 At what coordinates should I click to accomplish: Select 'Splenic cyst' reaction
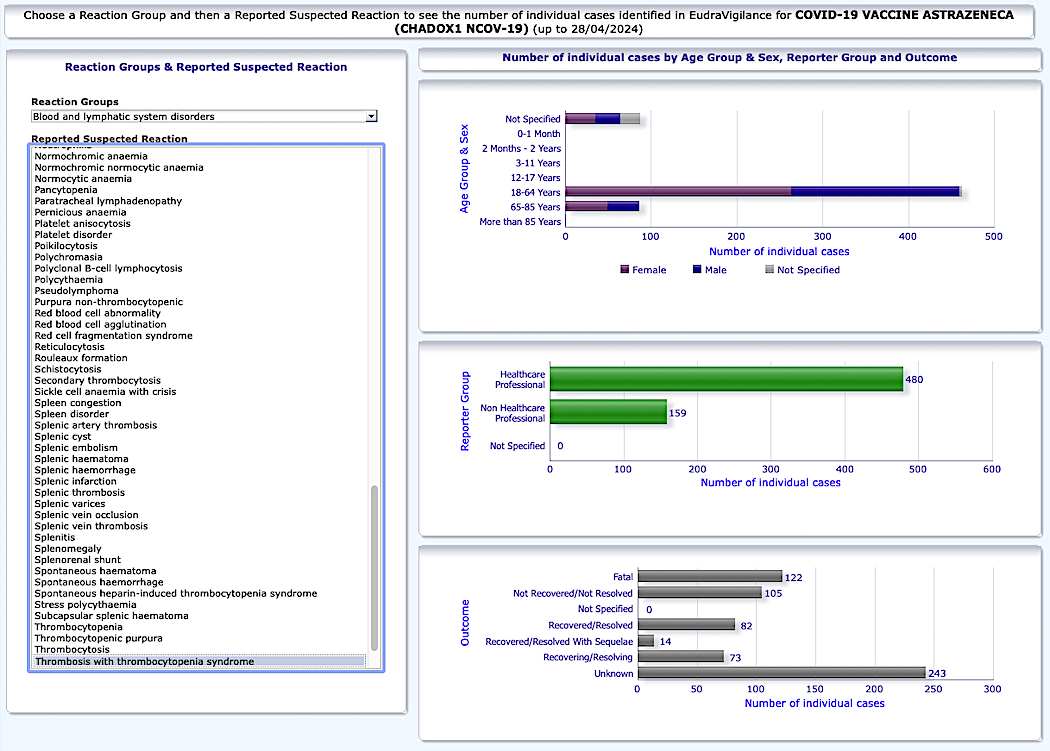tap(63, 436)
